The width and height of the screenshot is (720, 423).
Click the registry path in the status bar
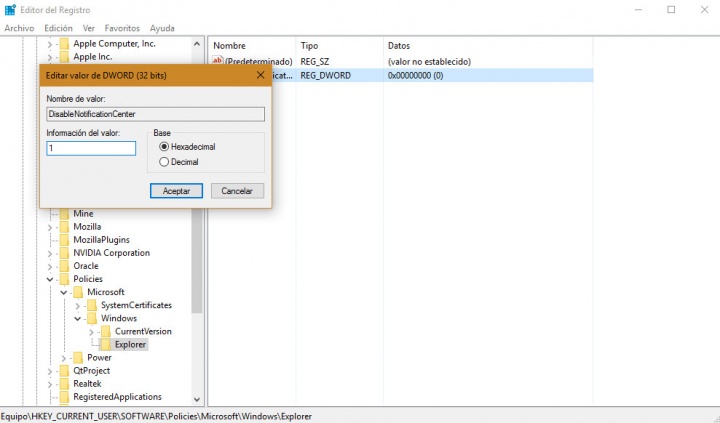tap(156, 417)
